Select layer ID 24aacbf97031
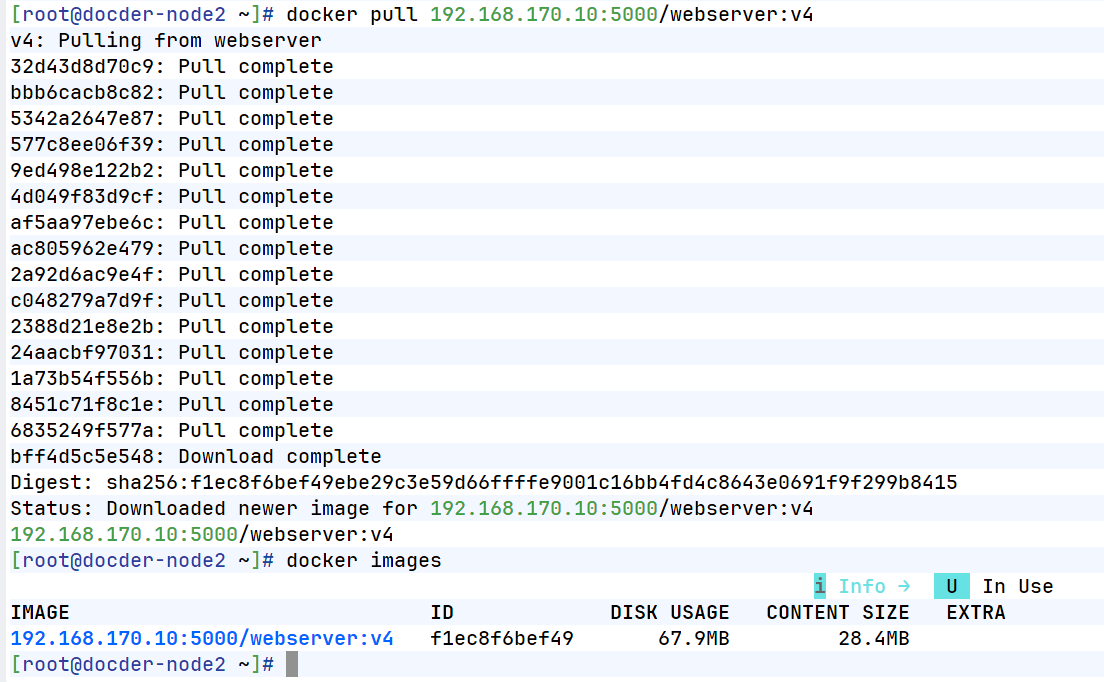 82,353
